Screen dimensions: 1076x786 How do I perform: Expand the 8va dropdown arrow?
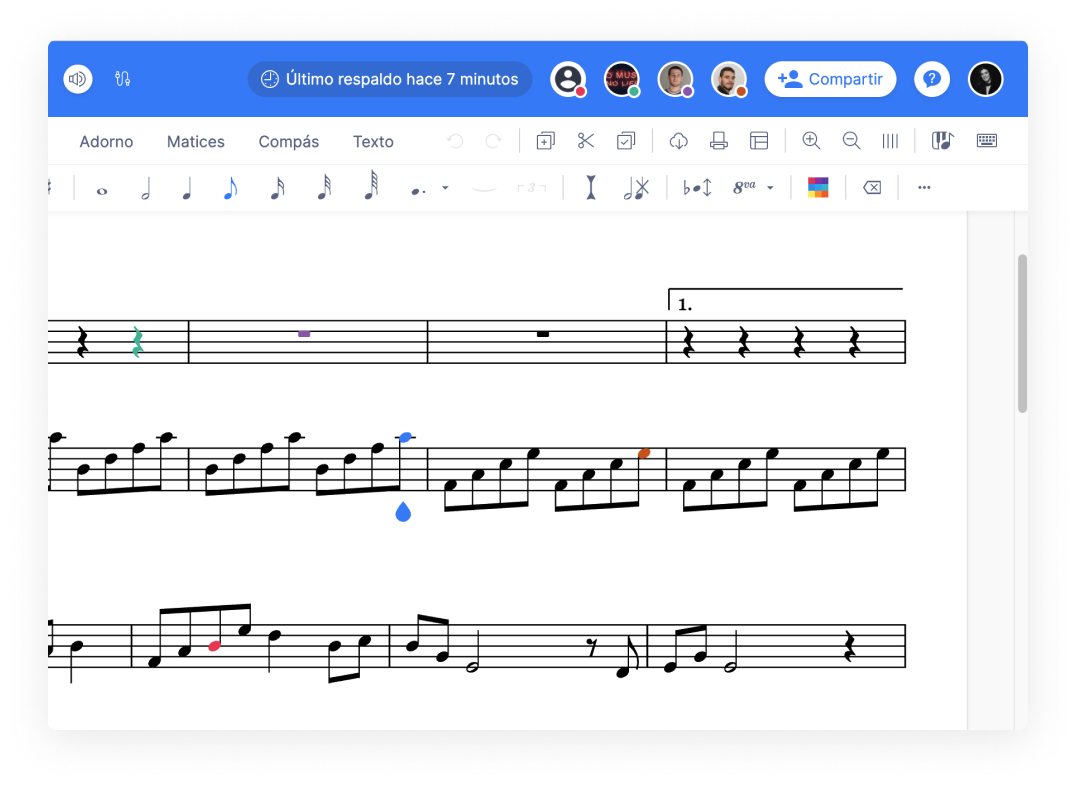771,187
